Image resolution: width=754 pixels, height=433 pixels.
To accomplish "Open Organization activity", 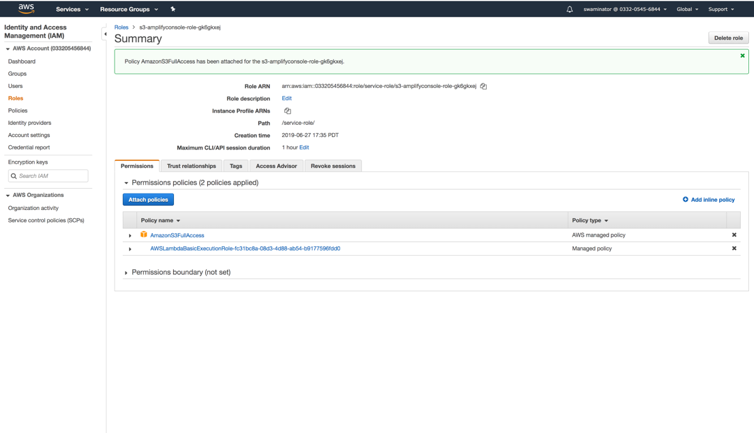I will [33, 208].
